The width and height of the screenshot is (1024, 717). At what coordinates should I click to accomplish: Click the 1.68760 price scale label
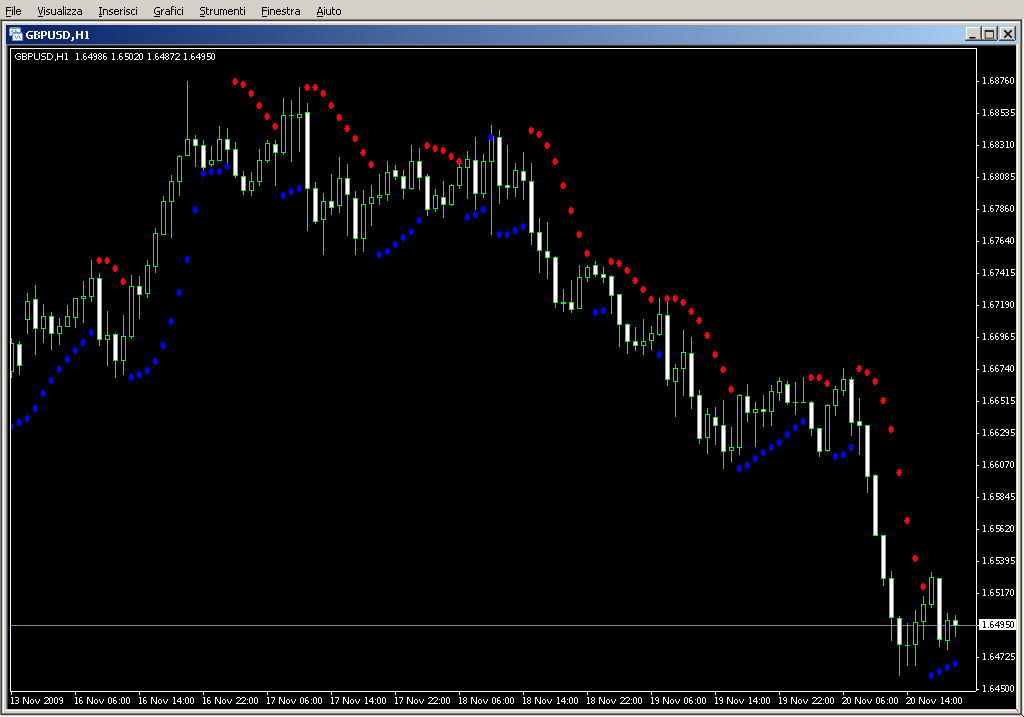(998, 81)
